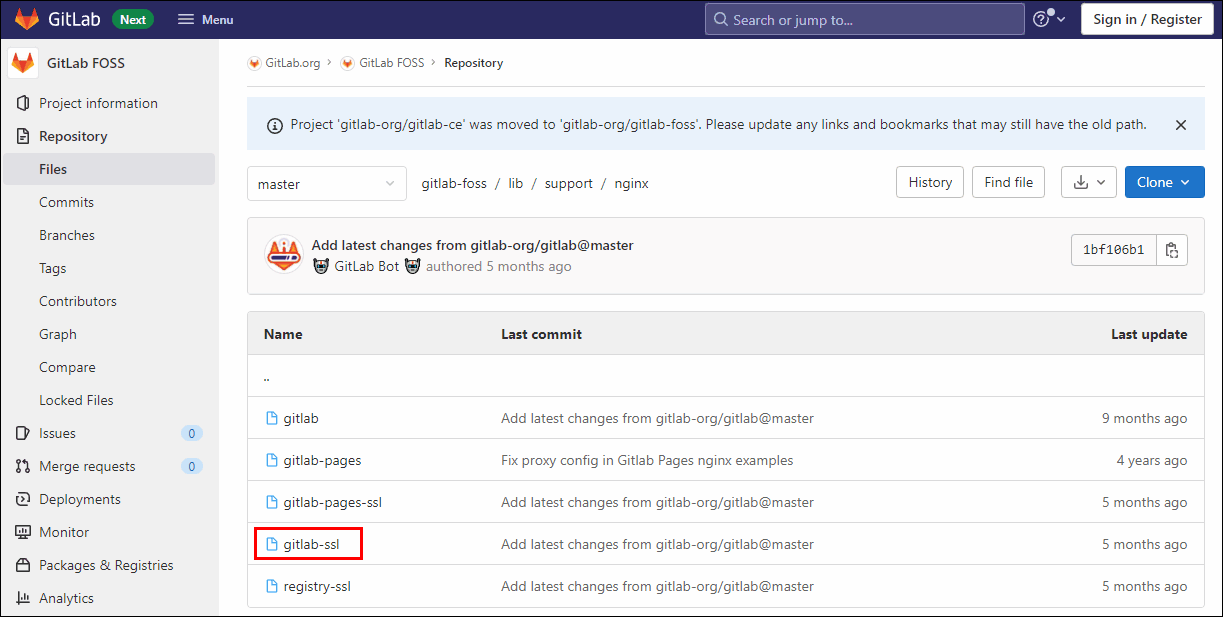Screen dimensions: 1223x617
Task: Click the Issues sidebar icon
Action: click(x=23, y=433)
